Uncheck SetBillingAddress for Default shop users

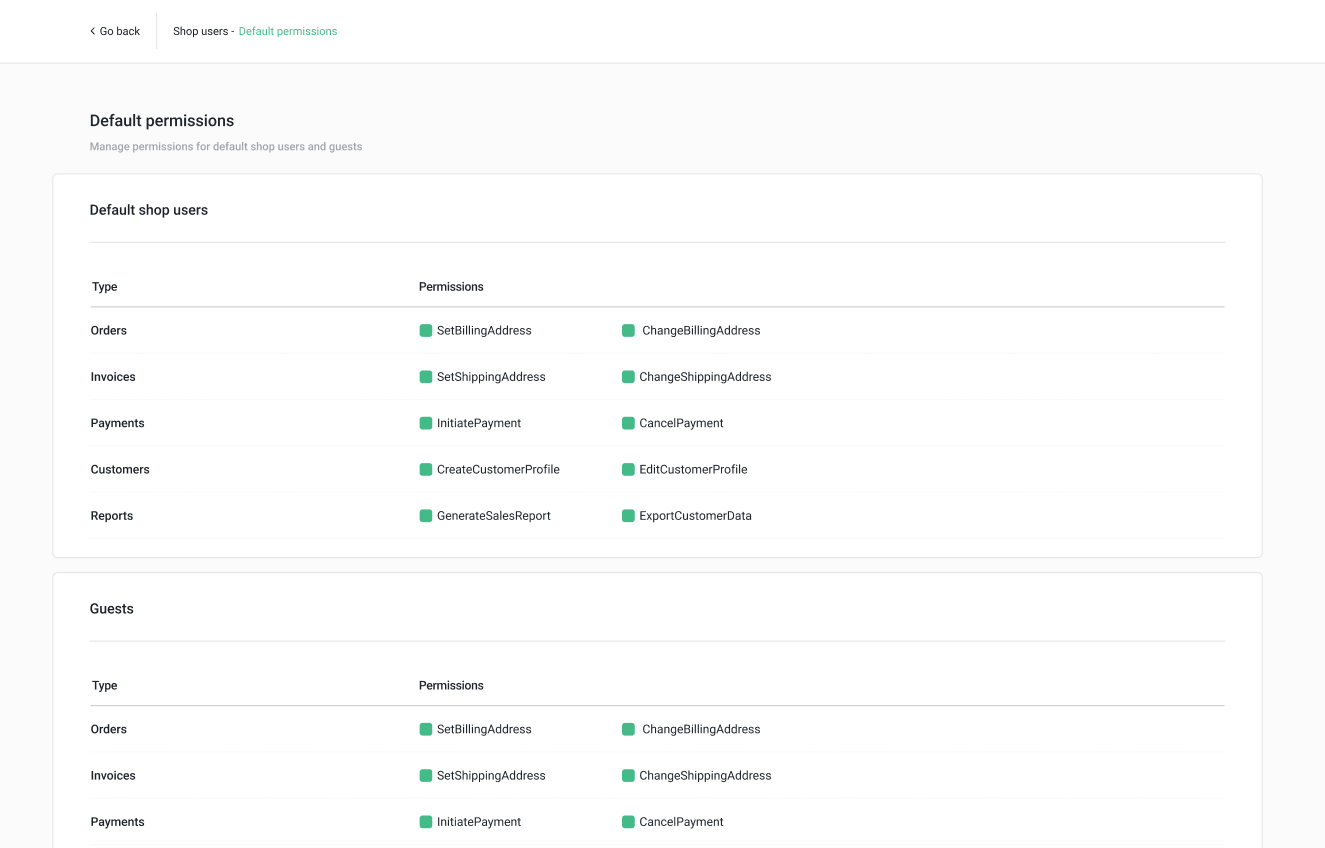[426, 331]
